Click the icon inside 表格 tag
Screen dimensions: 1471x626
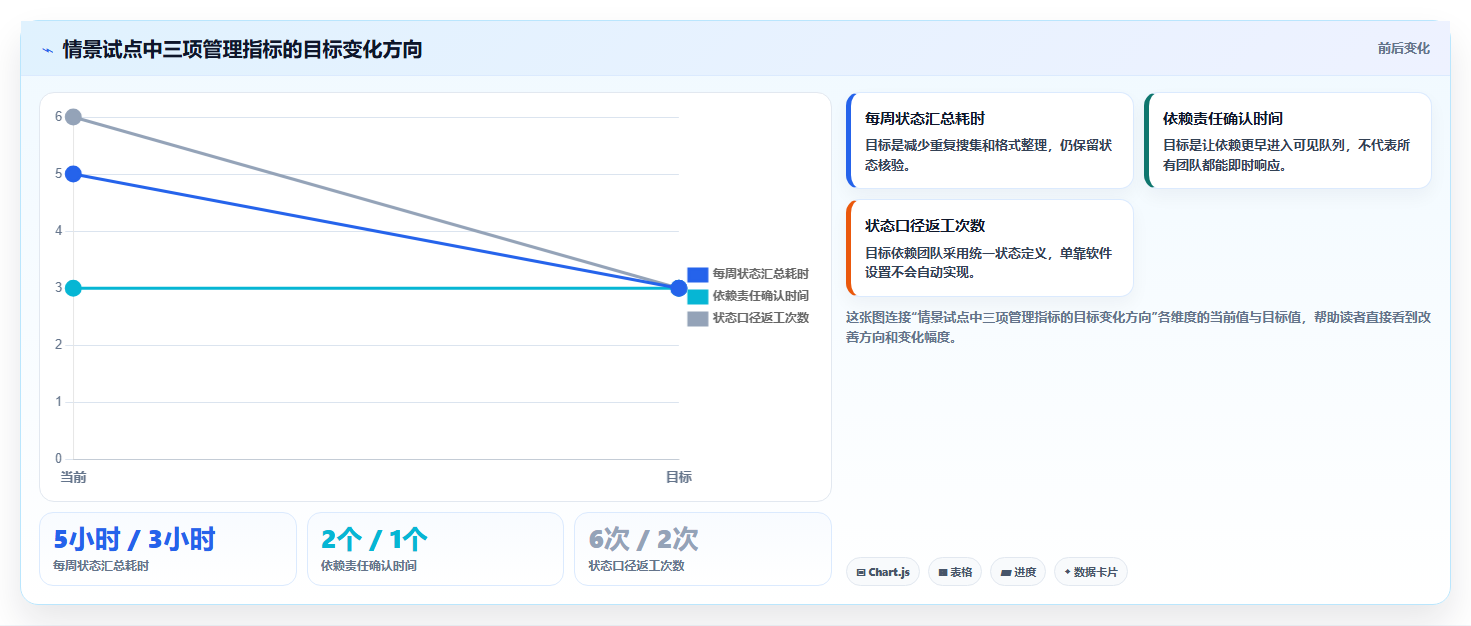coord(943,573)
